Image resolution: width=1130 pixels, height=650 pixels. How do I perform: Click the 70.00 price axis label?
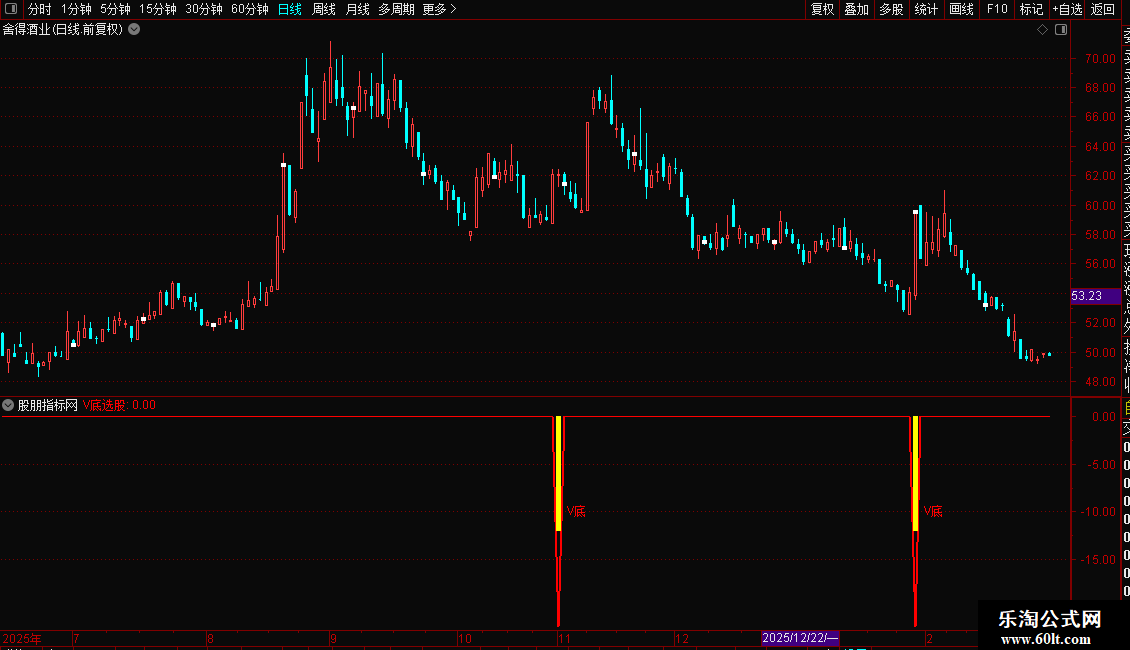(x=1100, y=58)
